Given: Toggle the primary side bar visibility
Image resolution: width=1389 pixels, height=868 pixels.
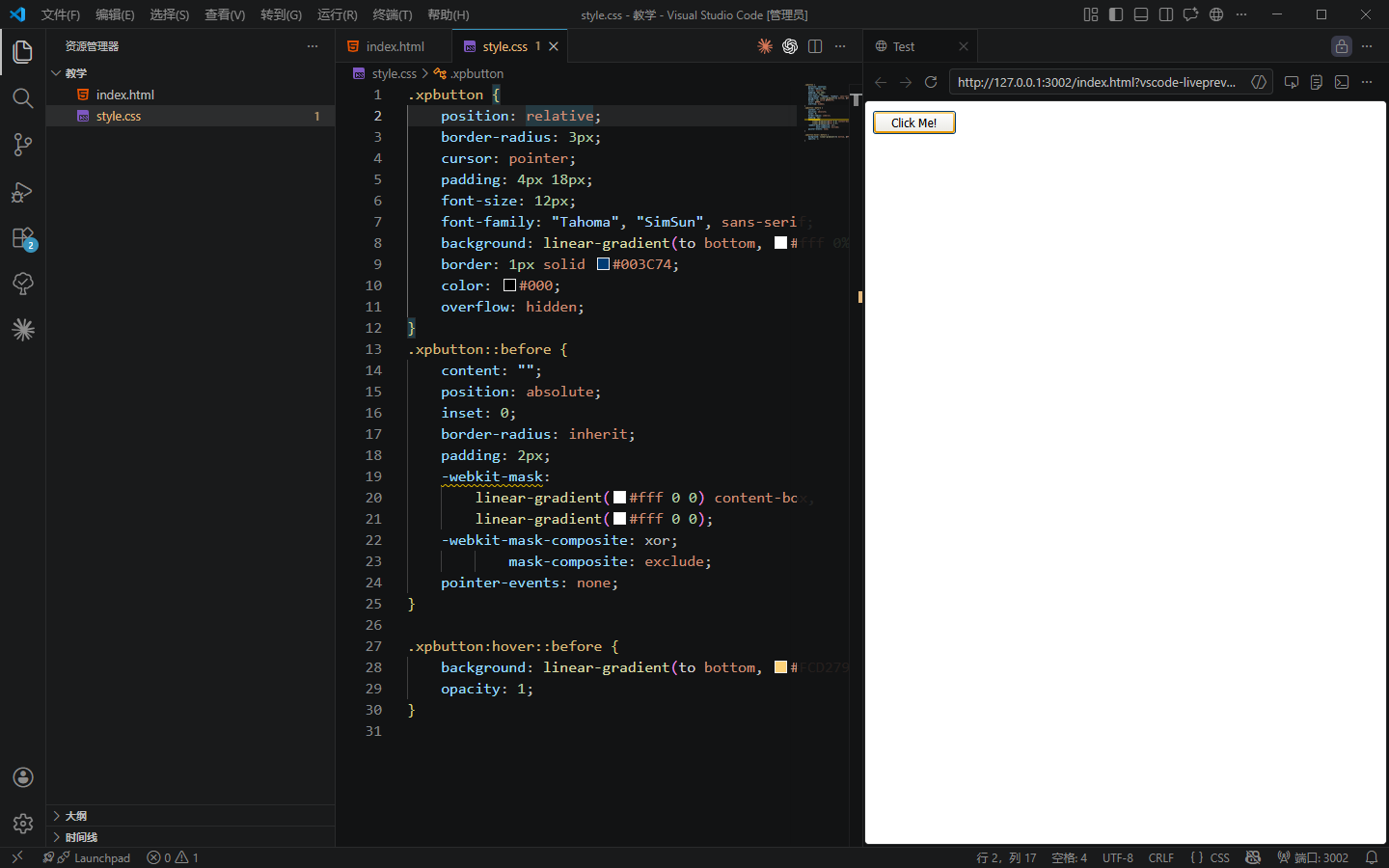Looking at the screenshot, I should tap(1116, 14).
